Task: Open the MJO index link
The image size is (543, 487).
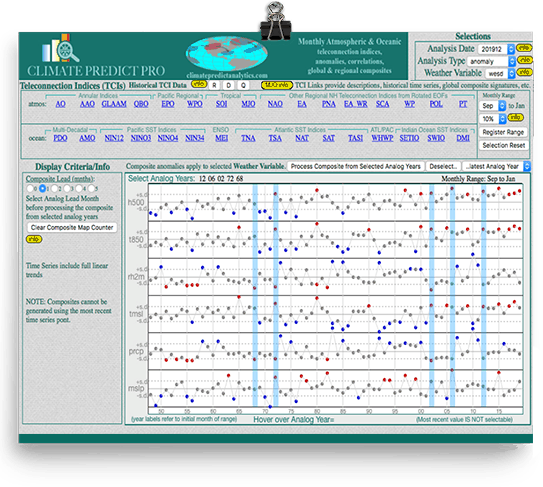Action: click(248, 104)
